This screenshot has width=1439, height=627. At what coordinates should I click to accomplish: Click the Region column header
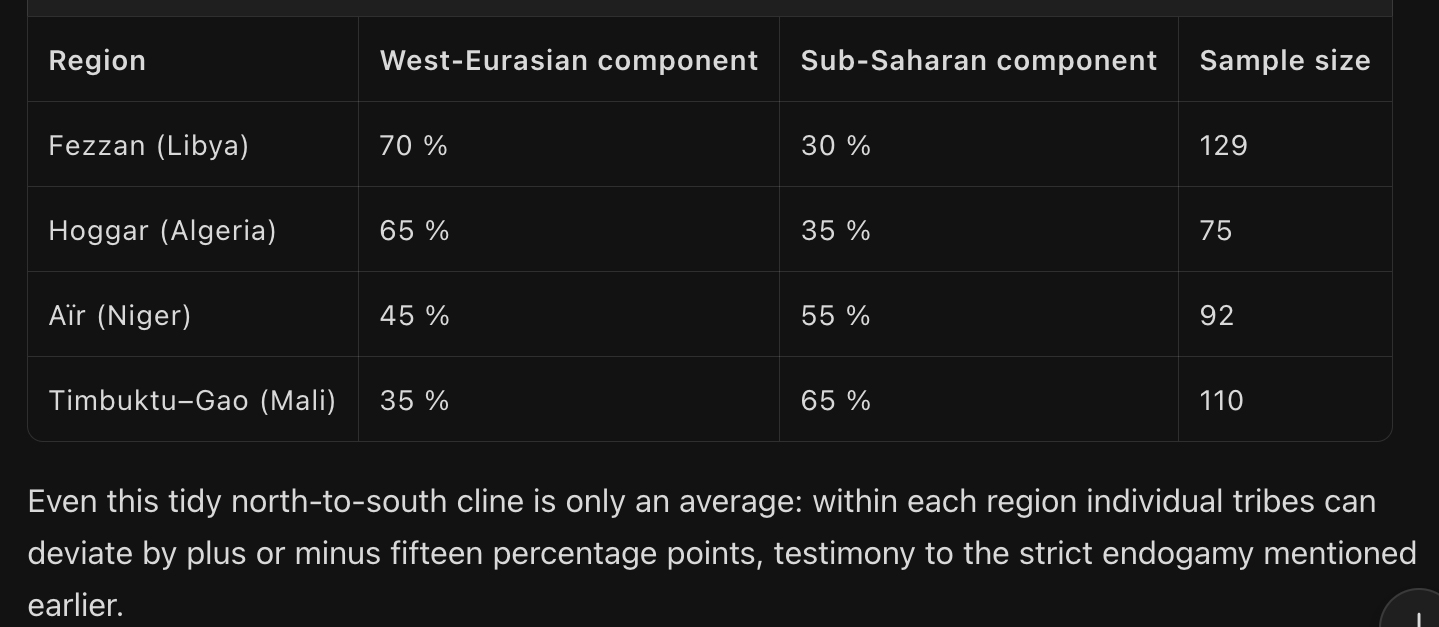97,61
